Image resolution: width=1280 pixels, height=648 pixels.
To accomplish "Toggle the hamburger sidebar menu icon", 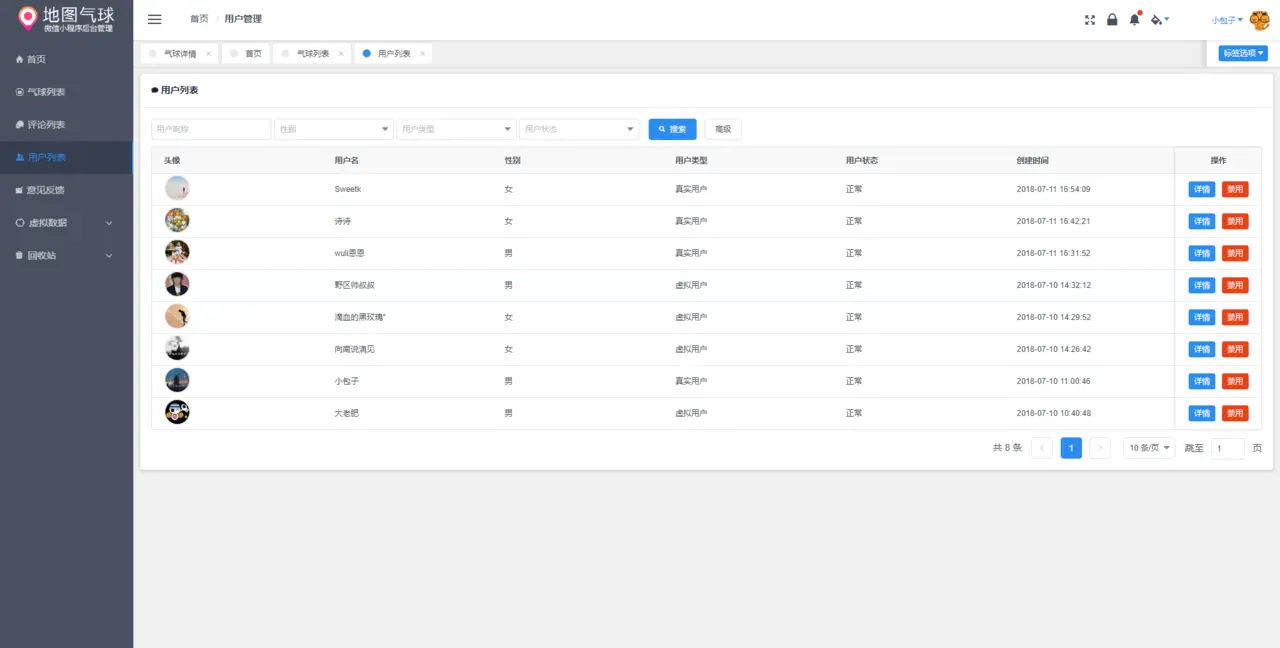I will tap(154, 19).
